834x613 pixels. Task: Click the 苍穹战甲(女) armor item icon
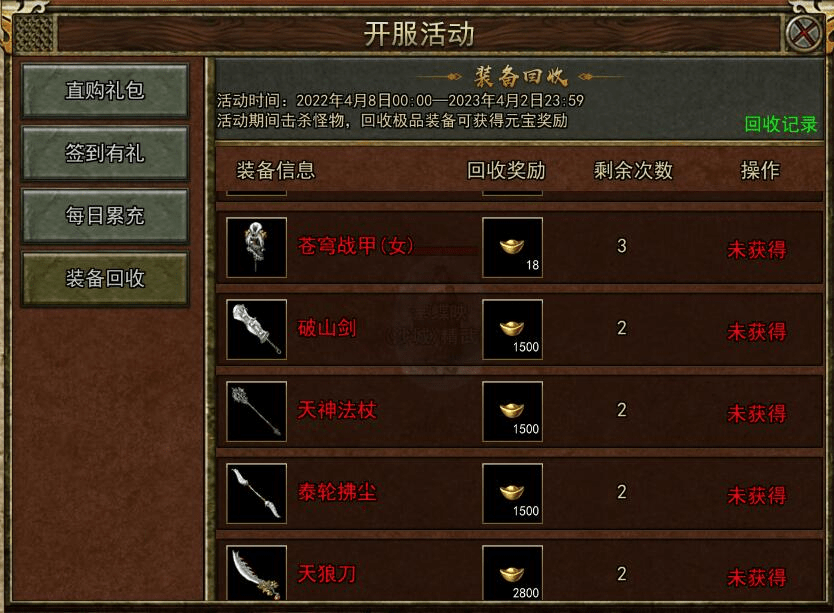[256, 247]
